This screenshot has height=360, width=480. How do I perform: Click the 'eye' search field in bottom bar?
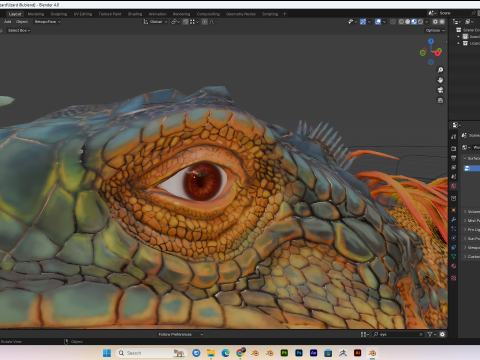point(398,334)
